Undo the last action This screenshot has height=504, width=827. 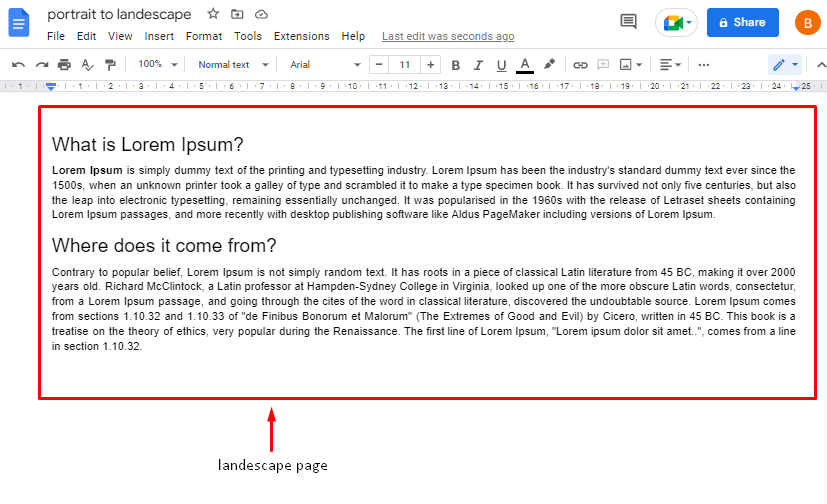[x=18, y=65]
